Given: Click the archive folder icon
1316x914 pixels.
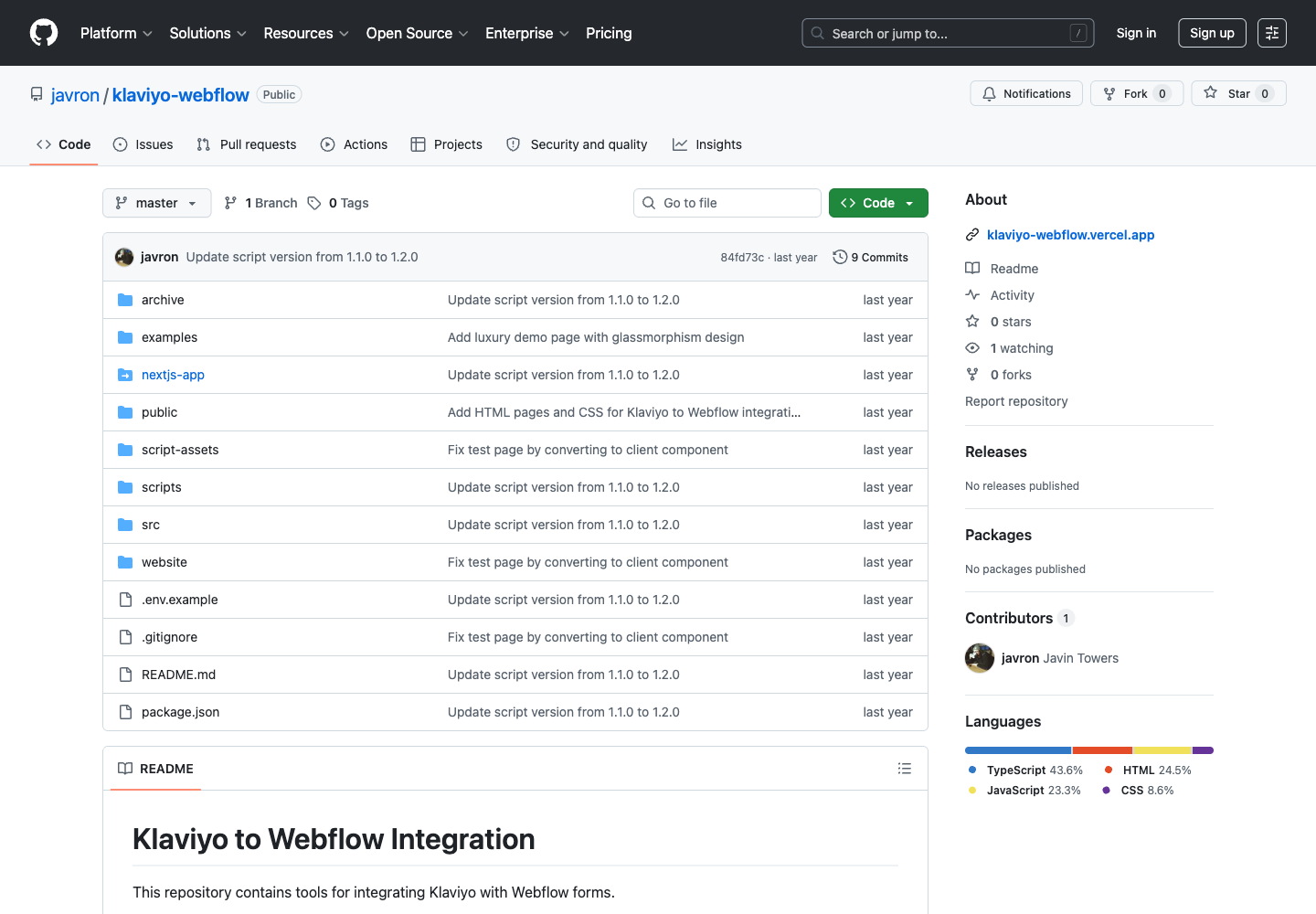Looking at the screenshot, I should pos(125,300).
